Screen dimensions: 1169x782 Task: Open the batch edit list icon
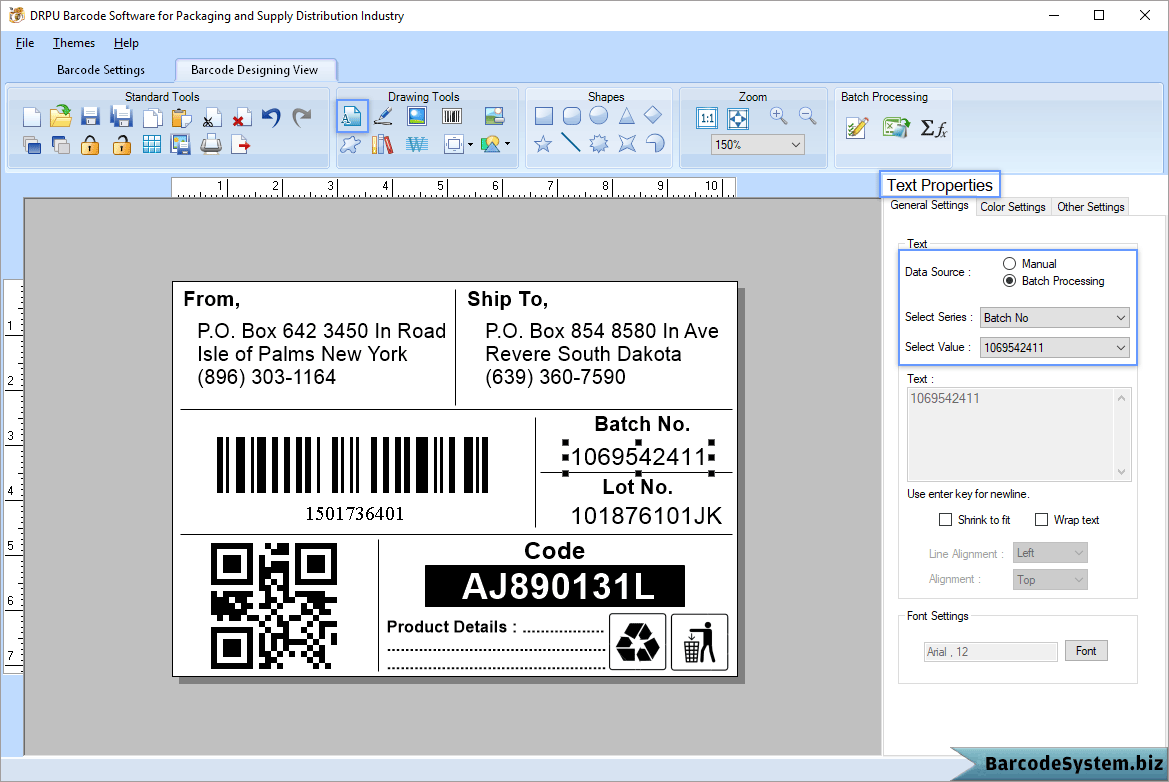(x=857, y=128)
